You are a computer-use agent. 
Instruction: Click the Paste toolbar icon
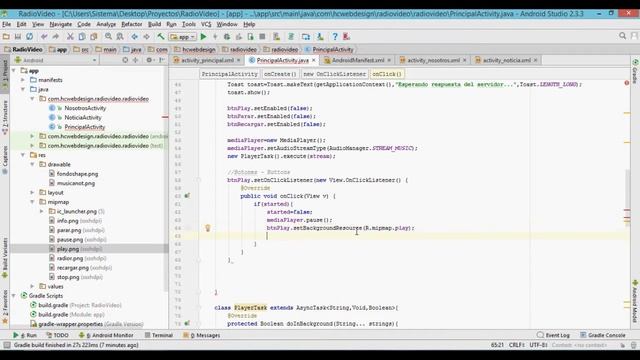coord(94,37)
